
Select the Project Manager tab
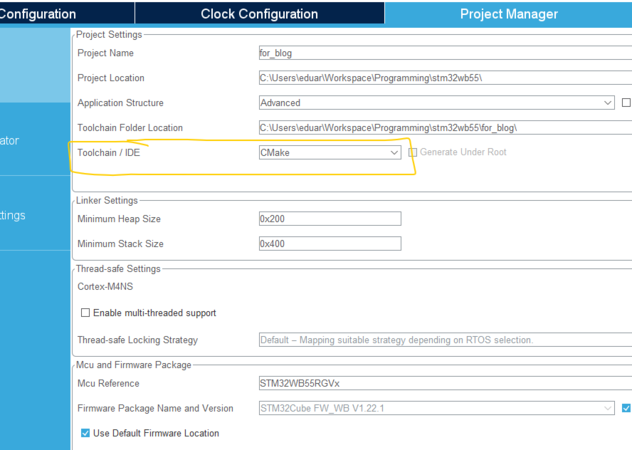509,14
